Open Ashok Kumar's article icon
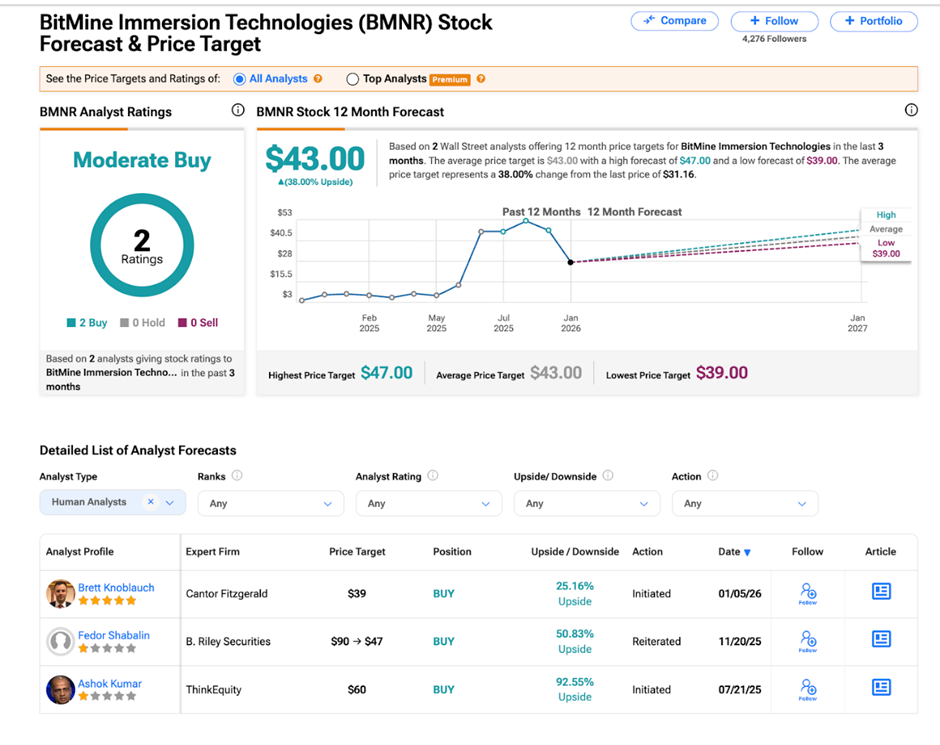The height and width of the screenshot is (745, 940). pos(881,687)
